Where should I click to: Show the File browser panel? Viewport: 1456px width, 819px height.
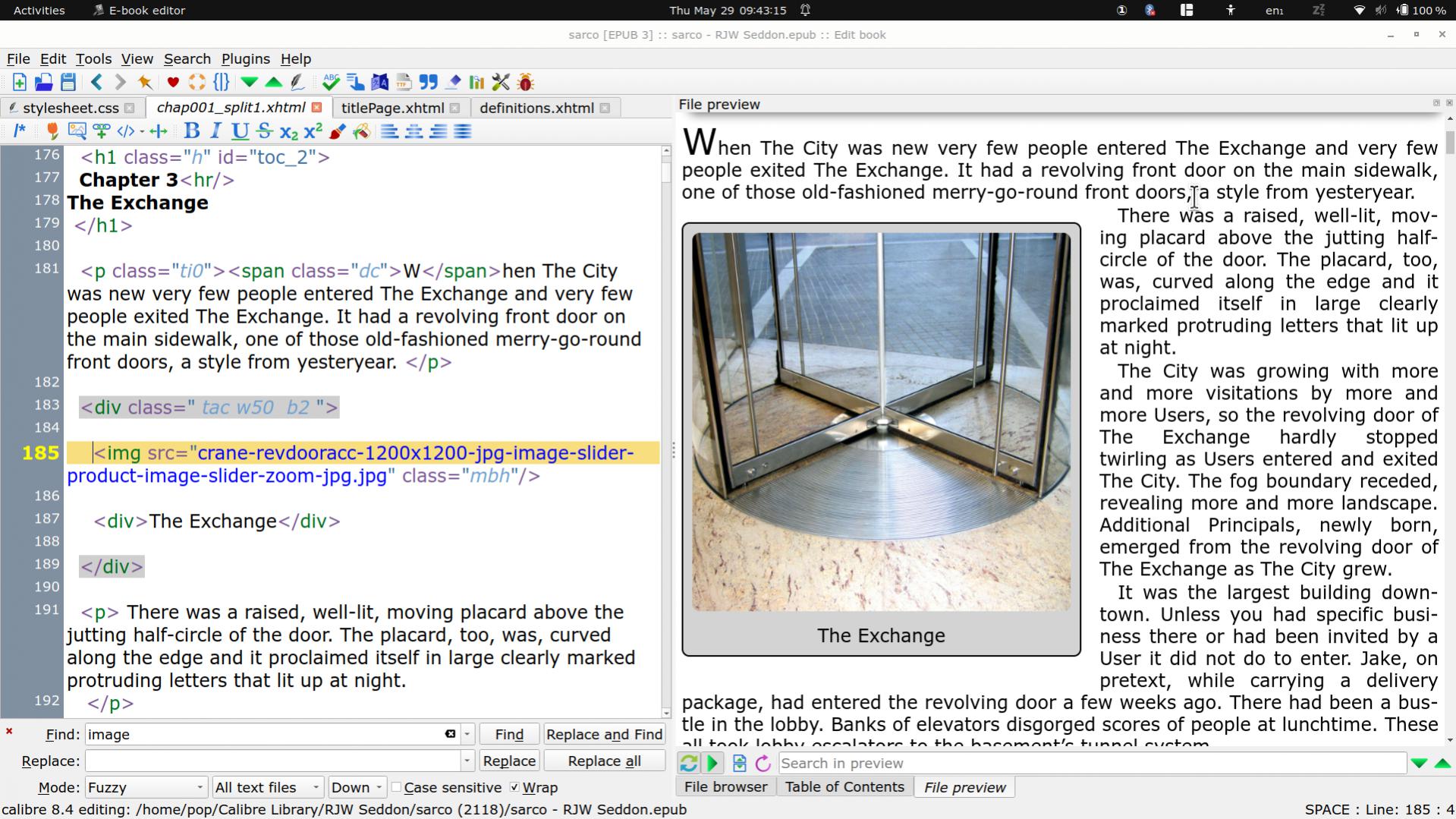[x=725, y=788]
